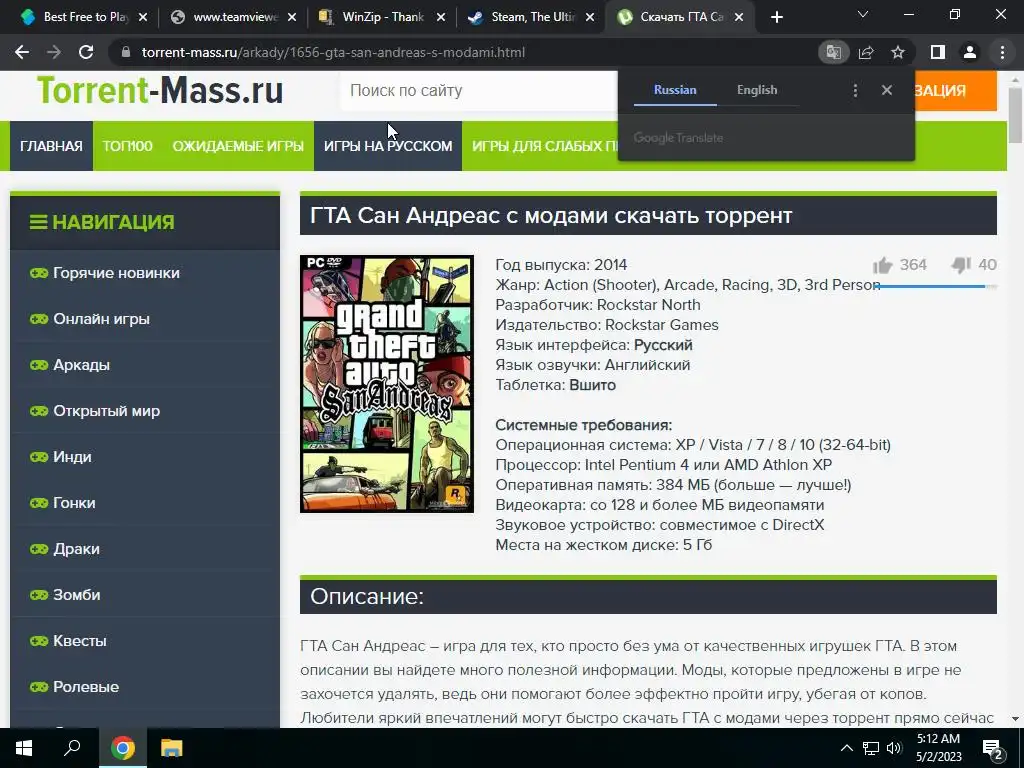The width and height of the screenshot is (1024, 768).
Task: Show hidden system tray icons
Action: (846, 748)
